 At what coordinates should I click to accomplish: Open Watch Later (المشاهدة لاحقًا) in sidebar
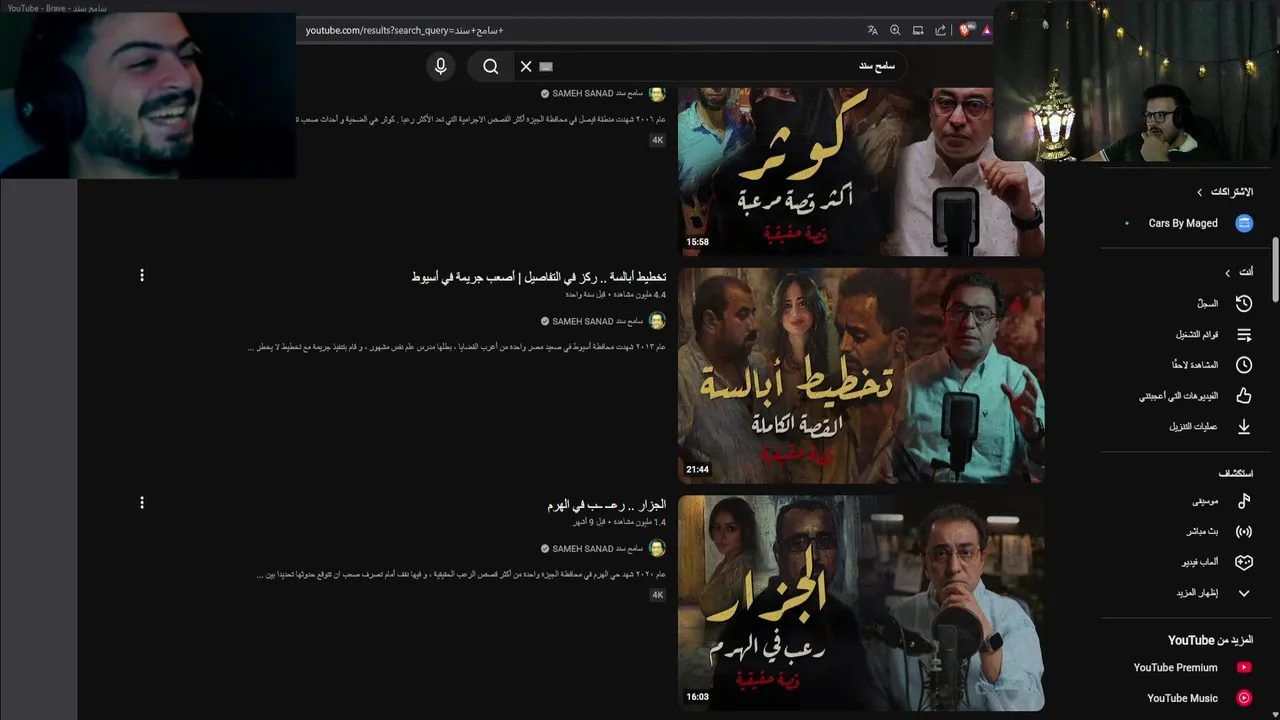pos(1214,365)
